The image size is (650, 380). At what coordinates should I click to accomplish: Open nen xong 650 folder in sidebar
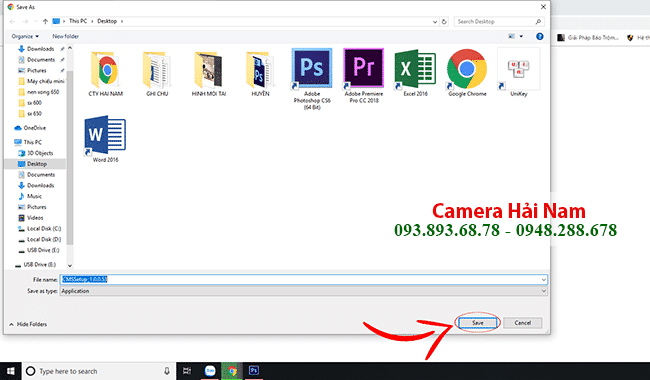(39, 92)
